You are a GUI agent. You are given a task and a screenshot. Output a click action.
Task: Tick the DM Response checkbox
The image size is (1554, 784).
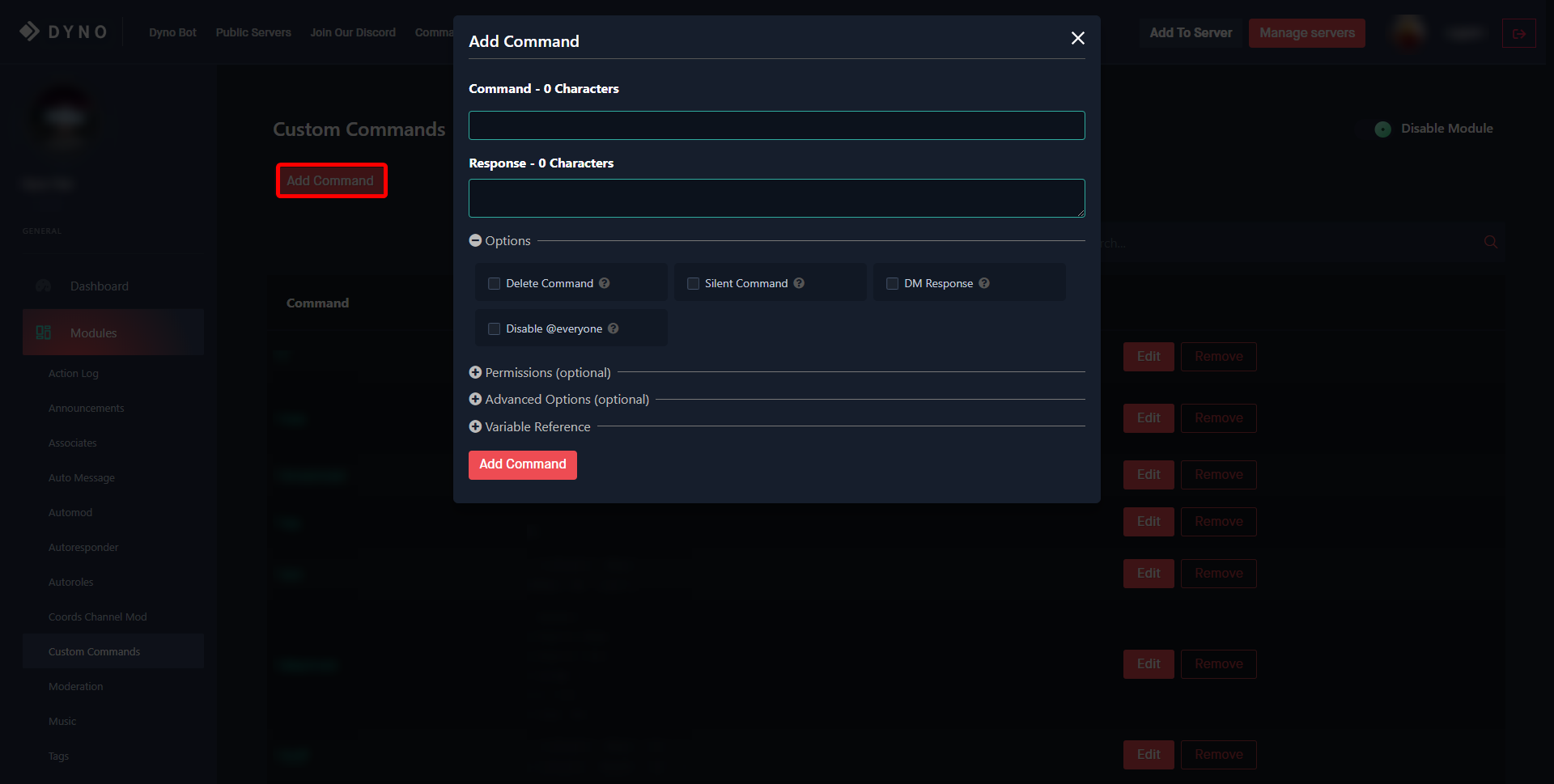point(893,283)
